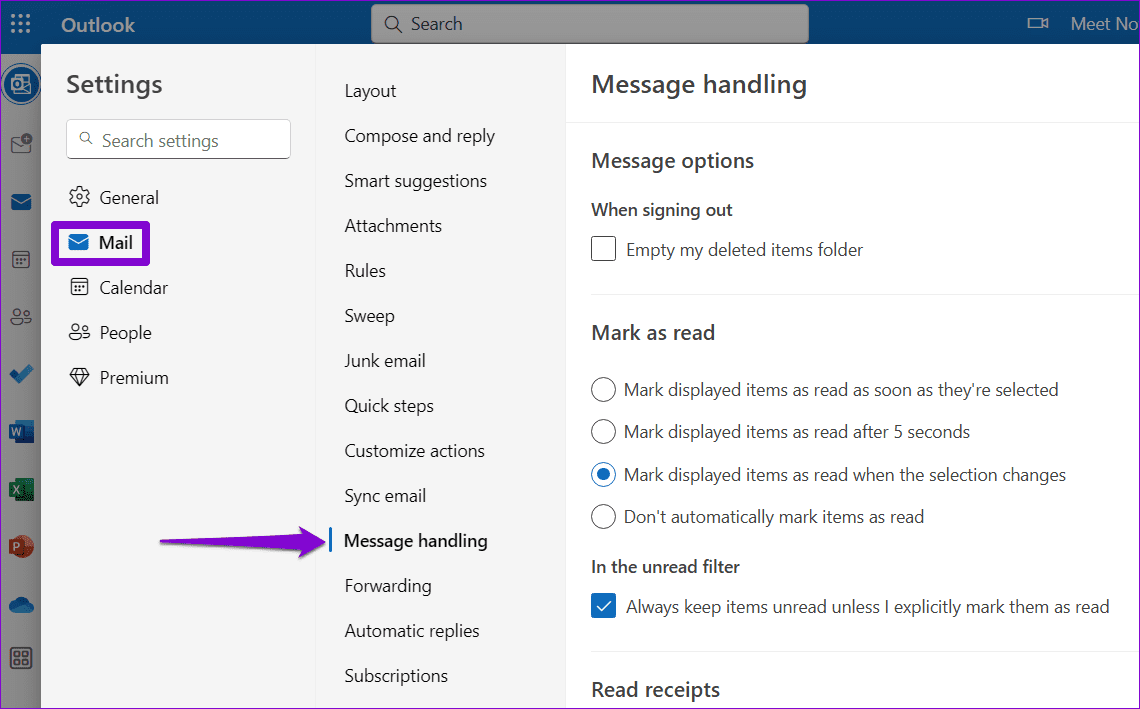1140x709 pixels.
Task: Open Excel from the sidebar icons
Action: tap(21, 488)
